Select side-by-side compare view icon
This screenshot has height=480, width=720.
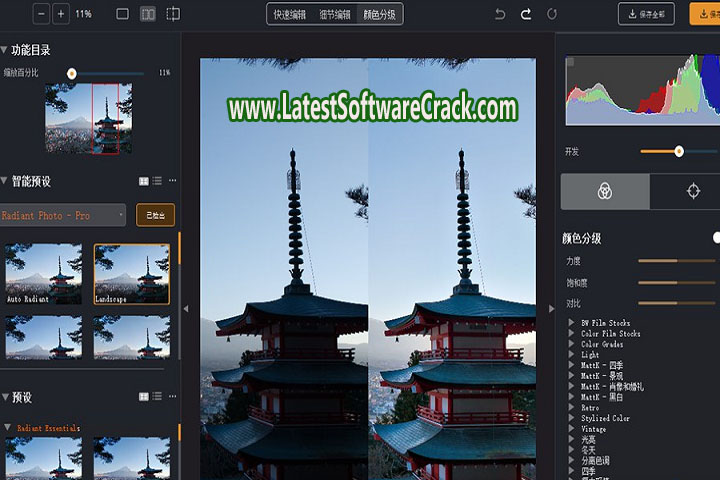(148, 14)
